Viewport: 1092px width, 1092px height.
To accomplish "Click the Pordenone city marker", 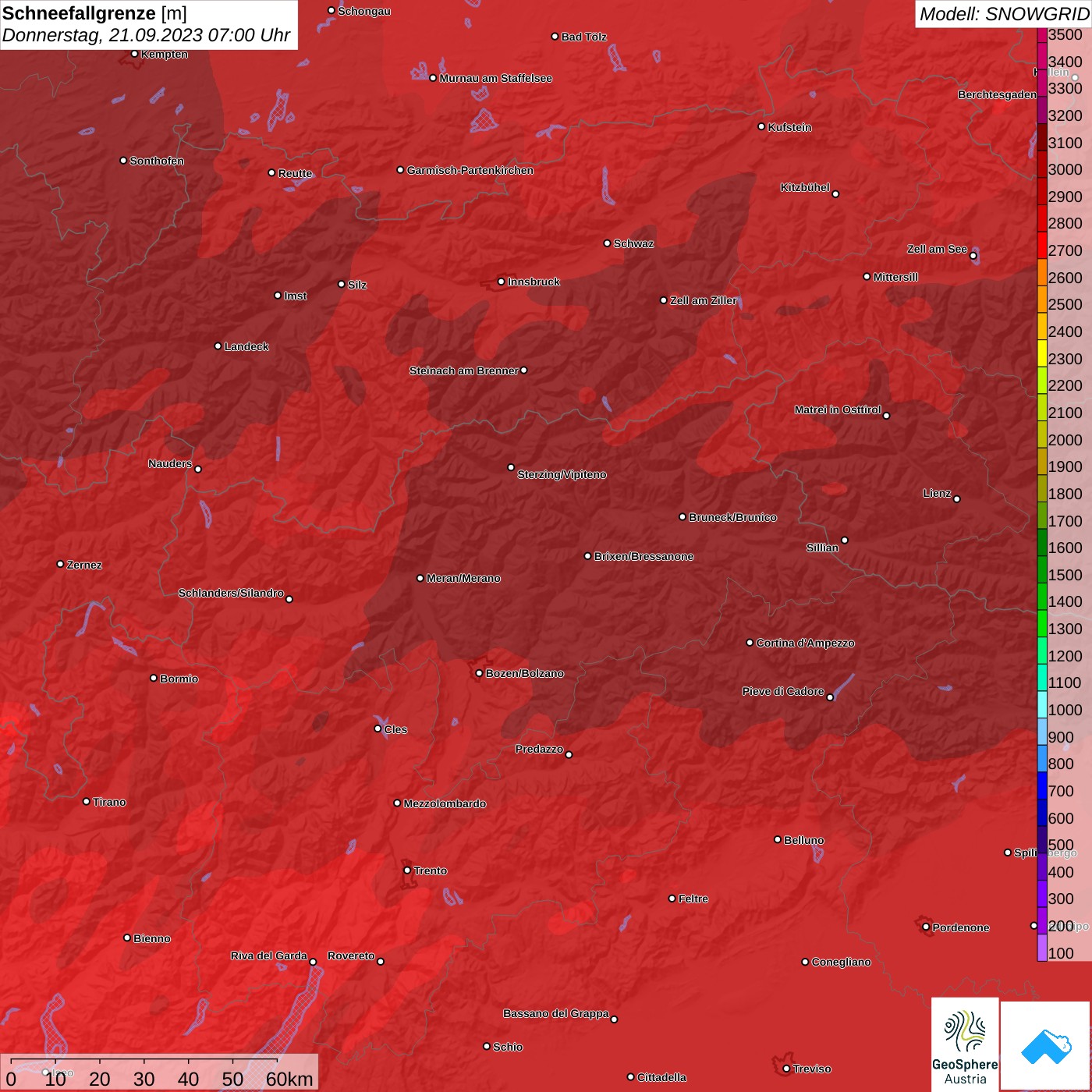I will click(926, 927).
